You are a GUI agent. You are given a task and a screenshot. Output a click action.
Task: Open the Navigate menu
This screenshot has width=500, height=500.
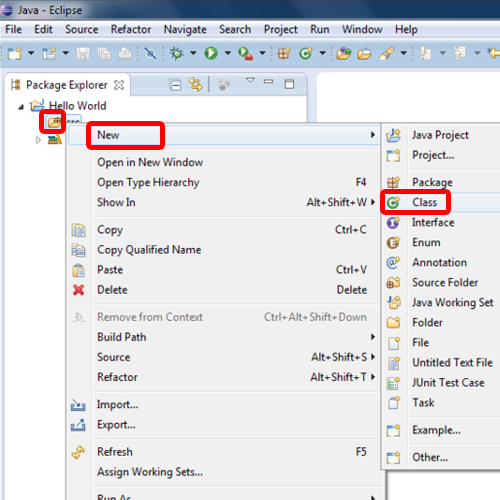pos(185,30)
